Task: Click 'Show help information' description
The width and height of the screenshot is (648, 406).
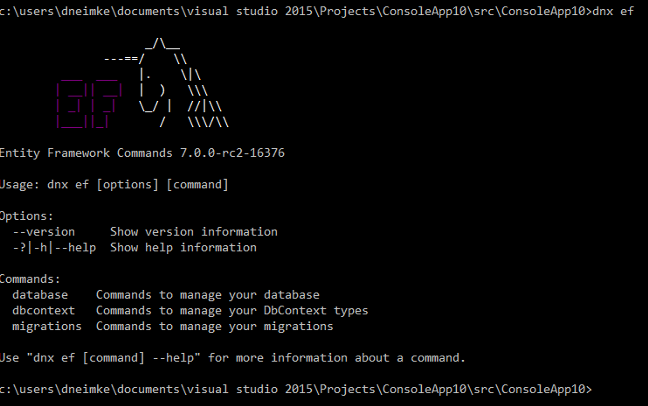Action: (x=183, y=248)
